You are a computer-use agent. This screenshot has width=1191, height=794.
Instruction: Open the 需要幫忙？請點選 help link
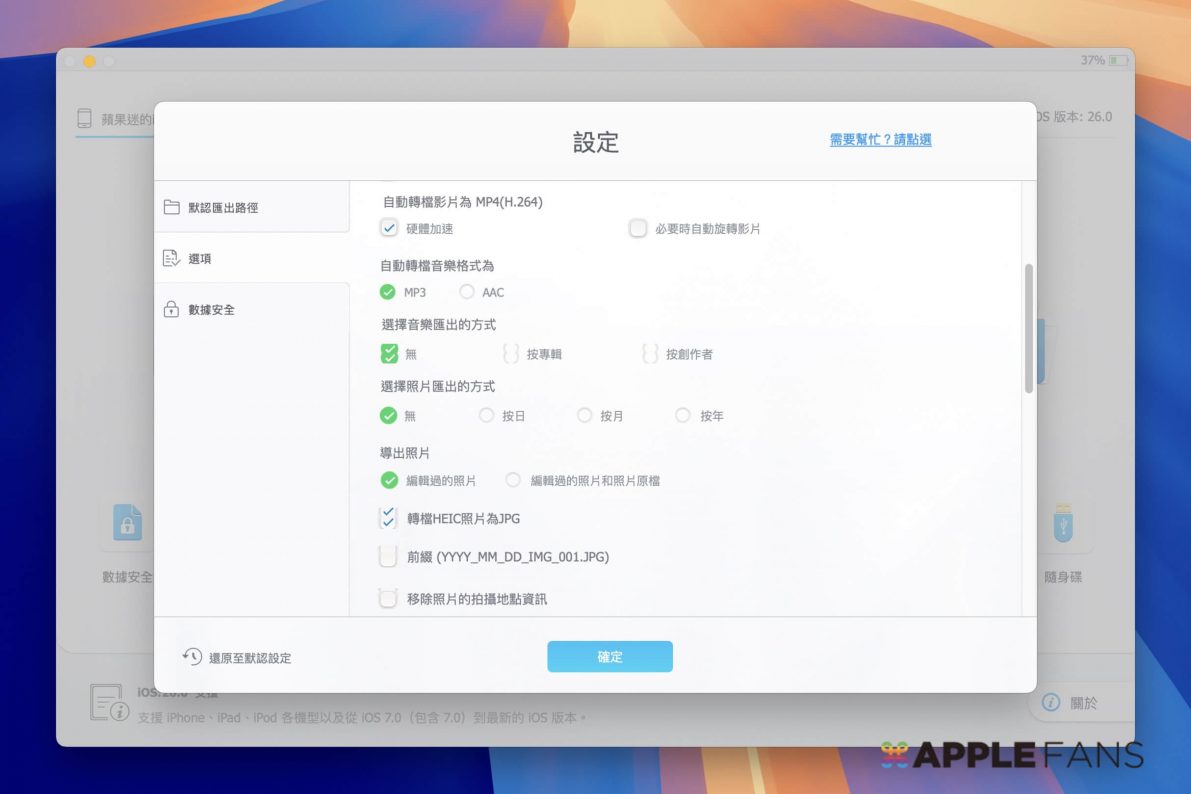point(880,140)
